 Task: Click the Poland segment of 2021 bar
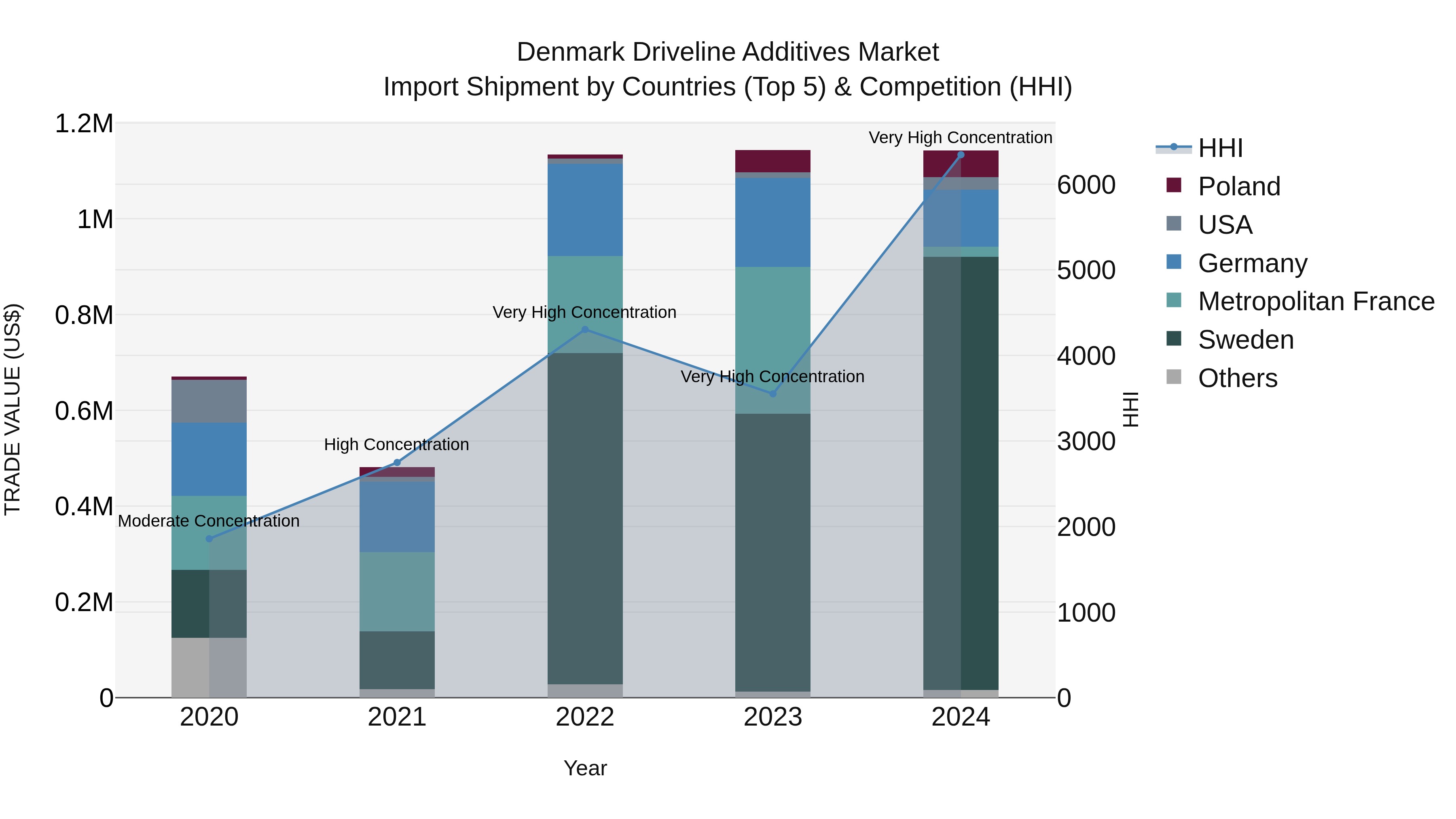tap(397, 472)
